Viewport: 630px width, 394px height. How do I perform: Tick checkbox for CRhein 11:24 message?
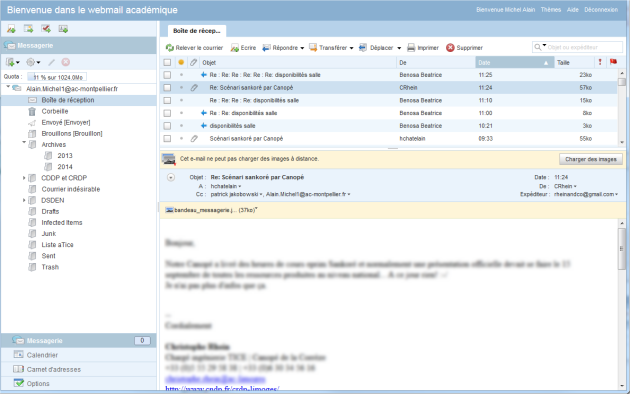[167, 88]
